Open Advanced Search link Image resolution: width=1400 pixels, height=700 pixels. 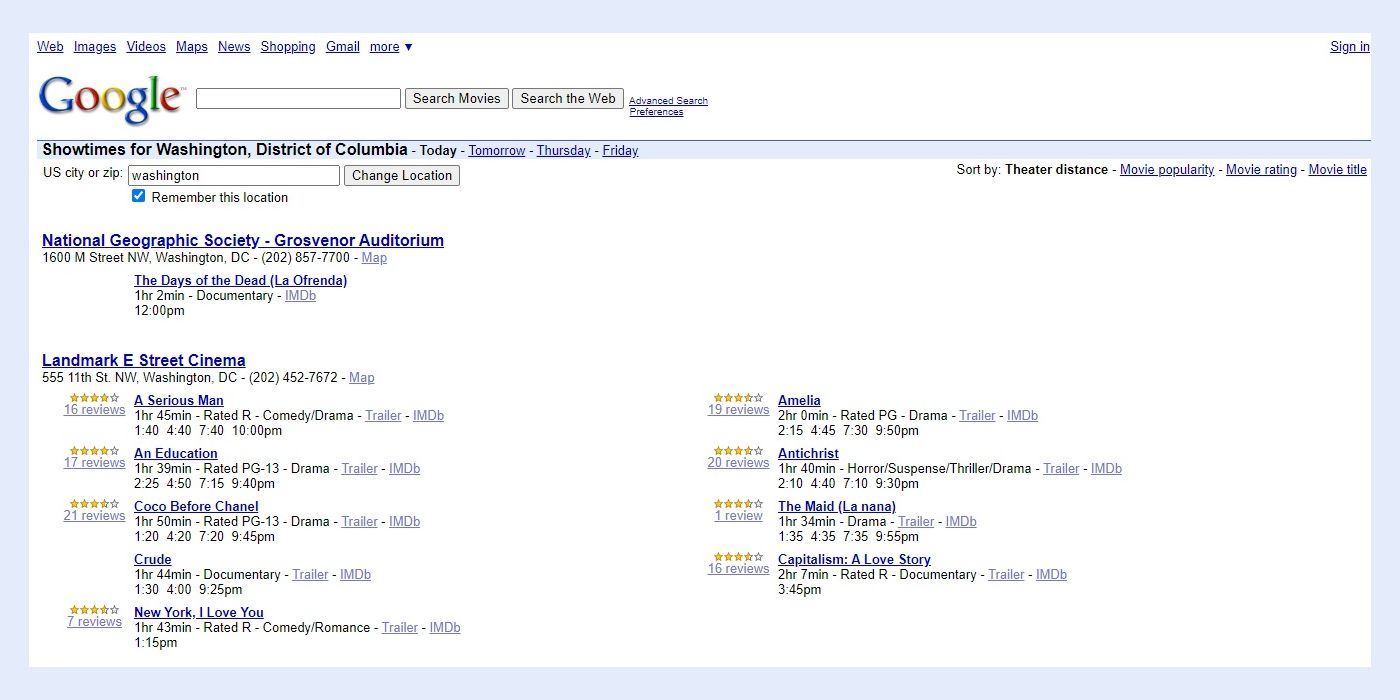668,101
